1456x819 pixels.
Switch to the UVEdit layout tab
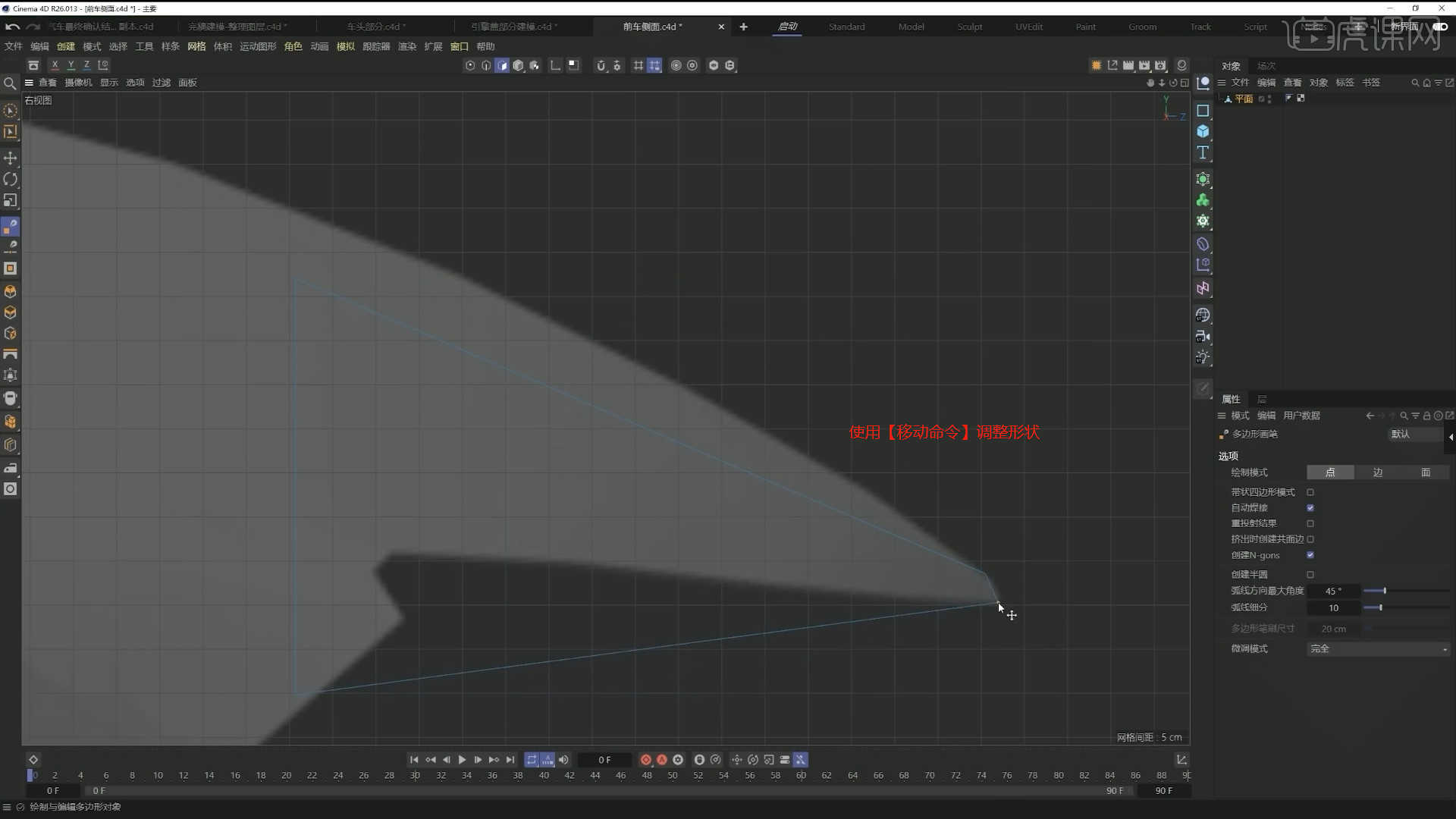[1028, 27]
